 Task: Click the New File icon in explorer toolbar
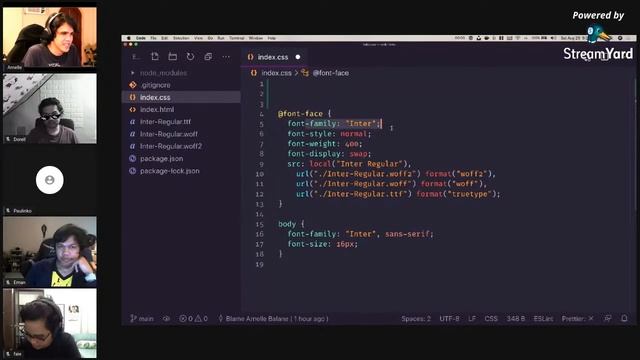pyautogui.click(x=155, y=56)
